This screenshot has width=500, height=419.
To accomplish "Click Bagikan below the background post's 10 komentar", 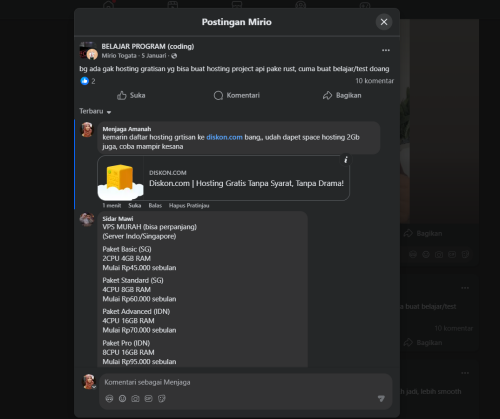I will point(423,343).
